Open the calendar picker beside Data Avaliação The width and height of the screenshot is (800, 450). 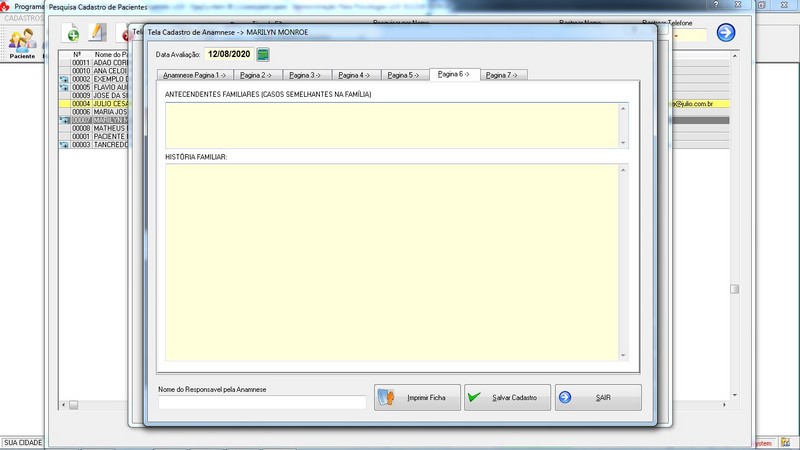263,55
